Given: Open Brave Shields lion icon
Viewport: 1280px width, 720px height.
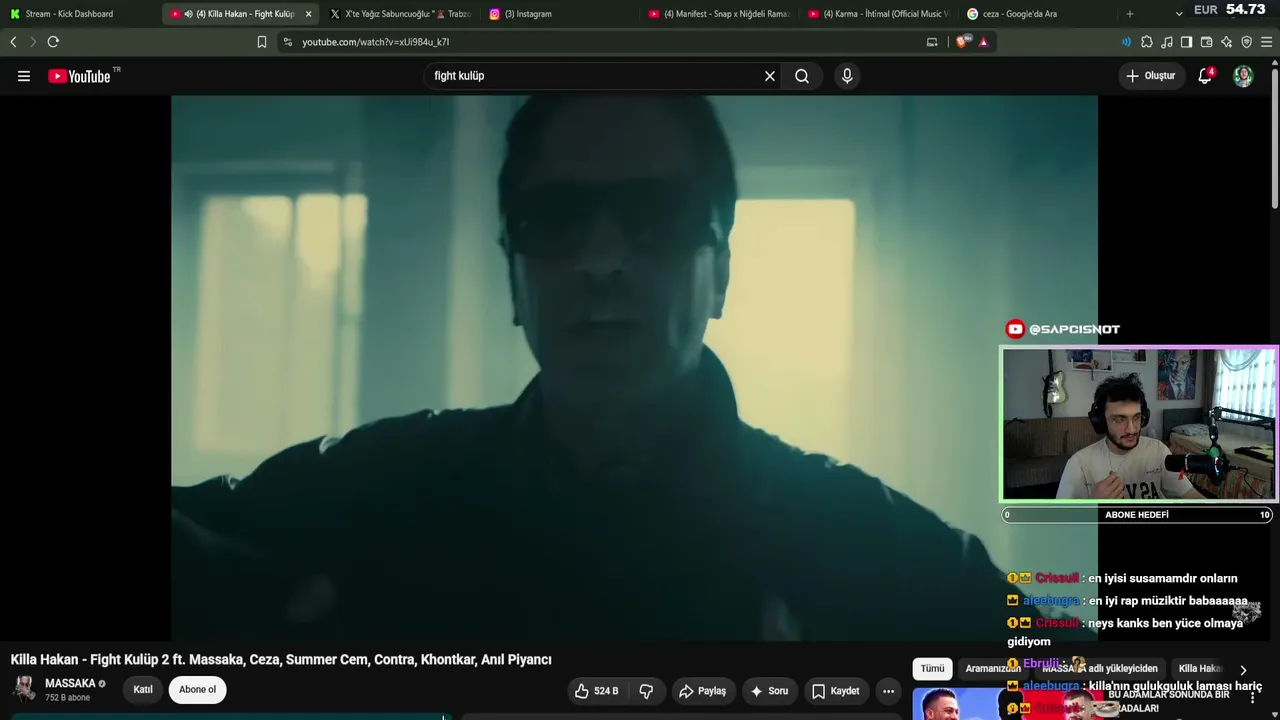Looking at the screenshot, I should pos(964,42).
